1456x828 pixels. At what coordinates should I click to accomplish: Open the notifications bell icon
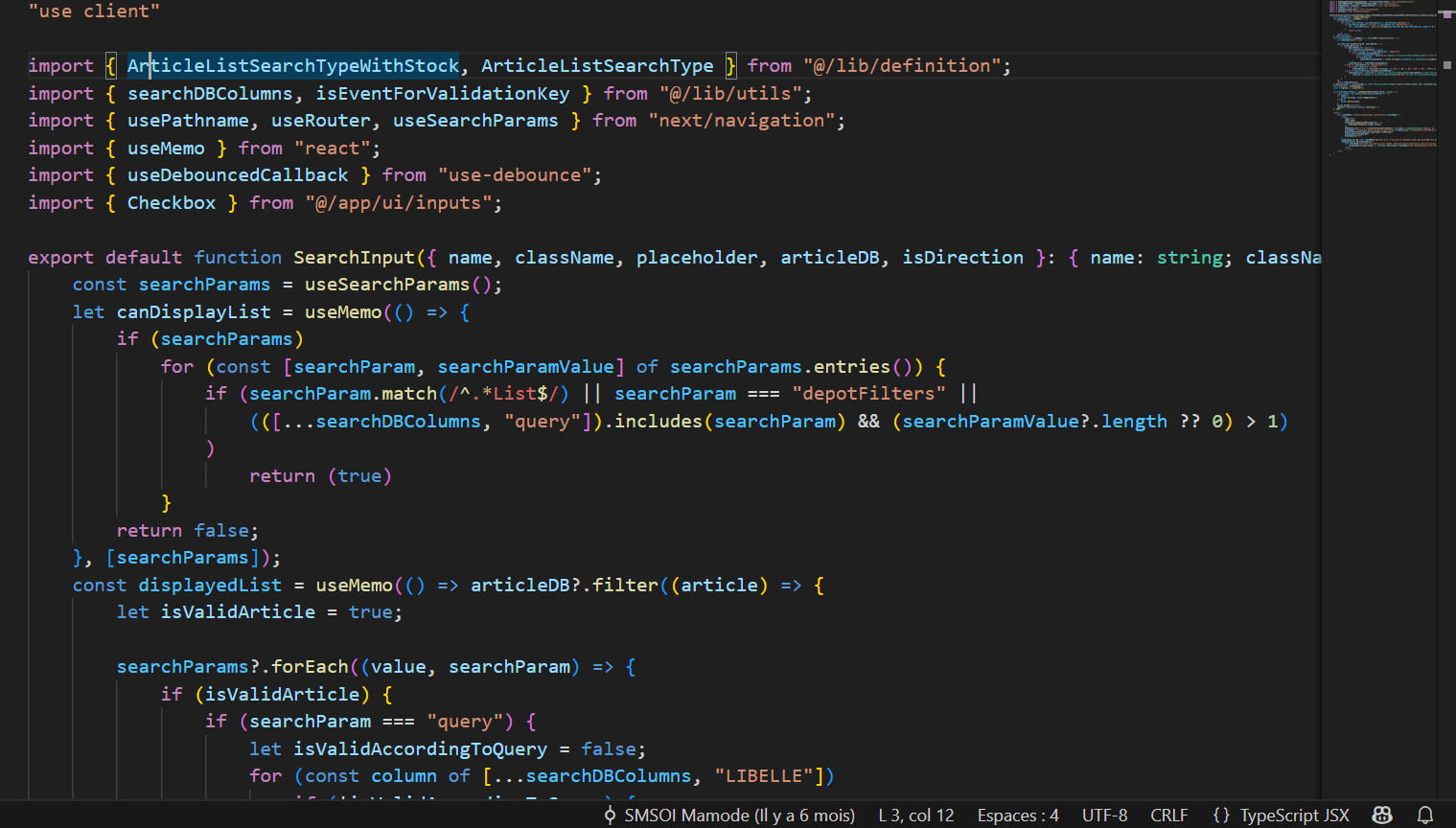coord(1427,816)
